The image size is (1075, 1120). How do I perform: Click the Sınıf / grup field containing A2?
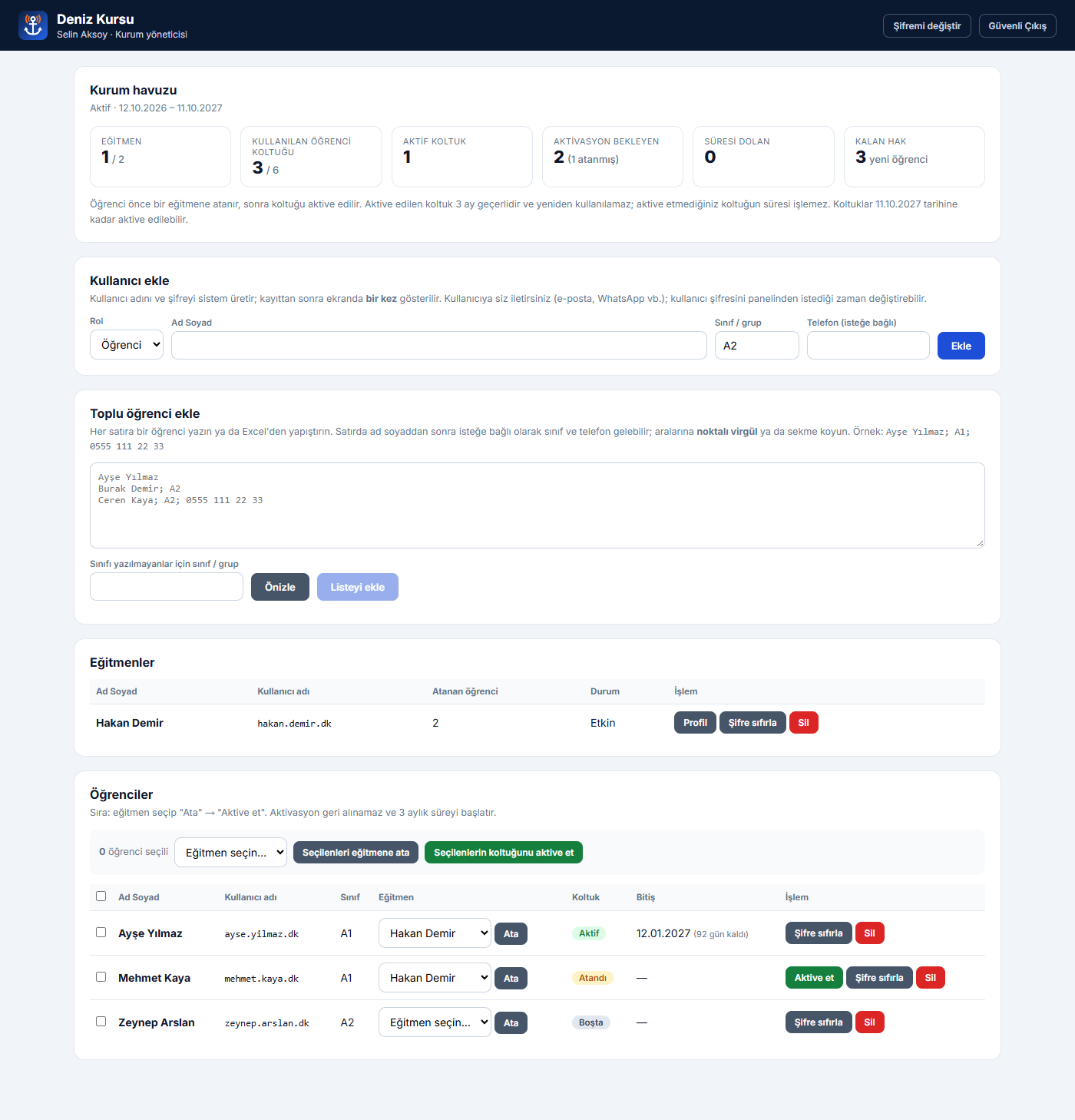[757, 346]
